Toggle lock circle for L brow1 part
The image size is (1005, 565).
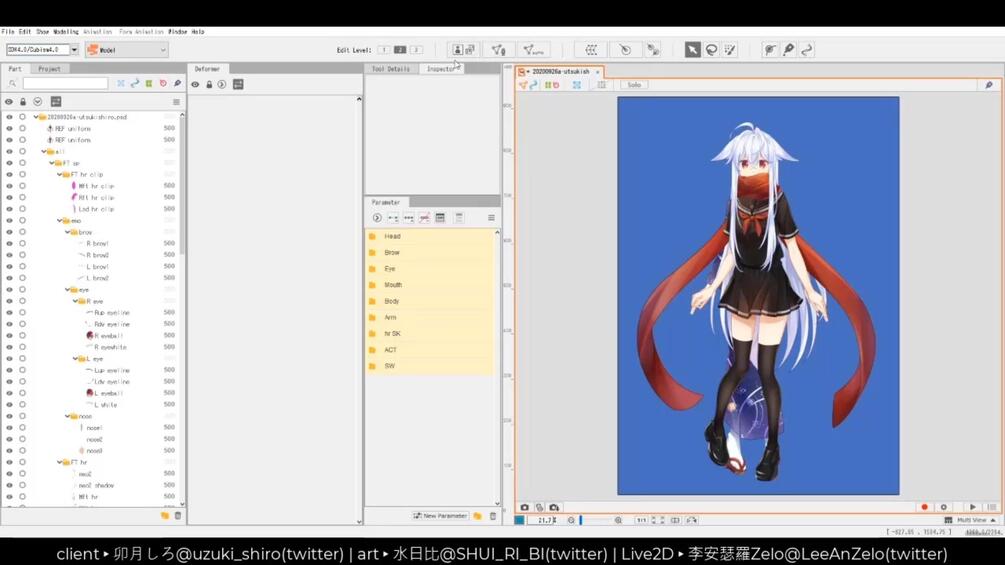(22, 266)
